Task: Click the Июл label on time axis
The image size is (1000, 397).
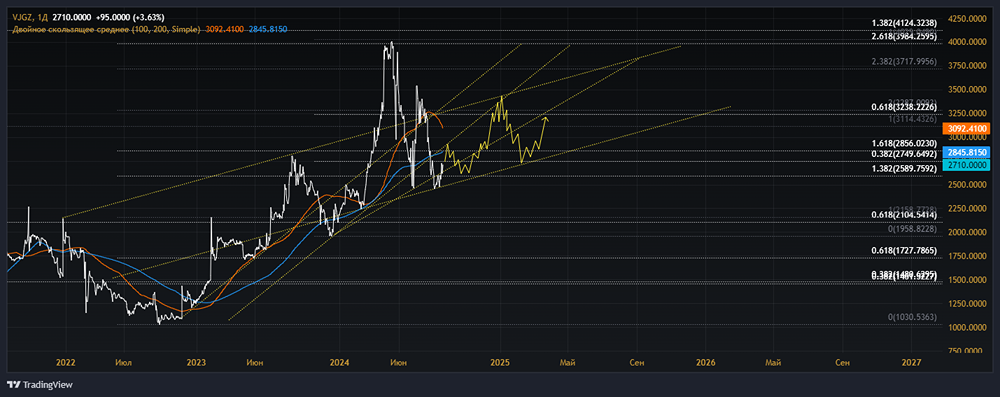Action: [124, 362]
